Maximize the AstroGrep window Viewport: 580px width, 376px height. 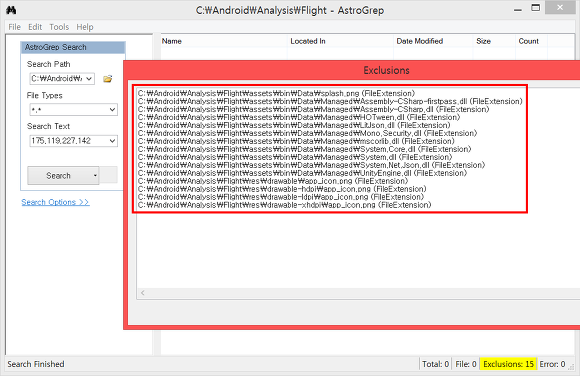(x=535, y=8)
